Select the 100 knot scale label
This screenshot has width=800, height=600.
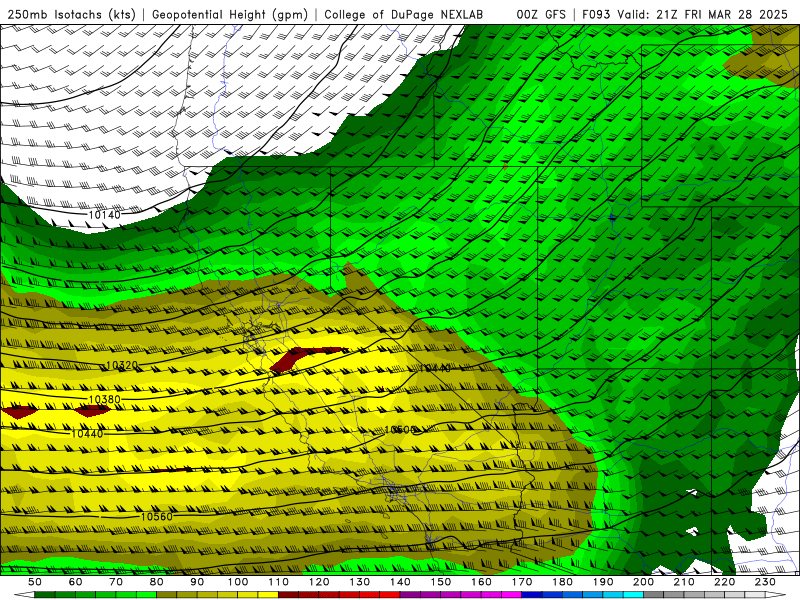tap(238, 582)
